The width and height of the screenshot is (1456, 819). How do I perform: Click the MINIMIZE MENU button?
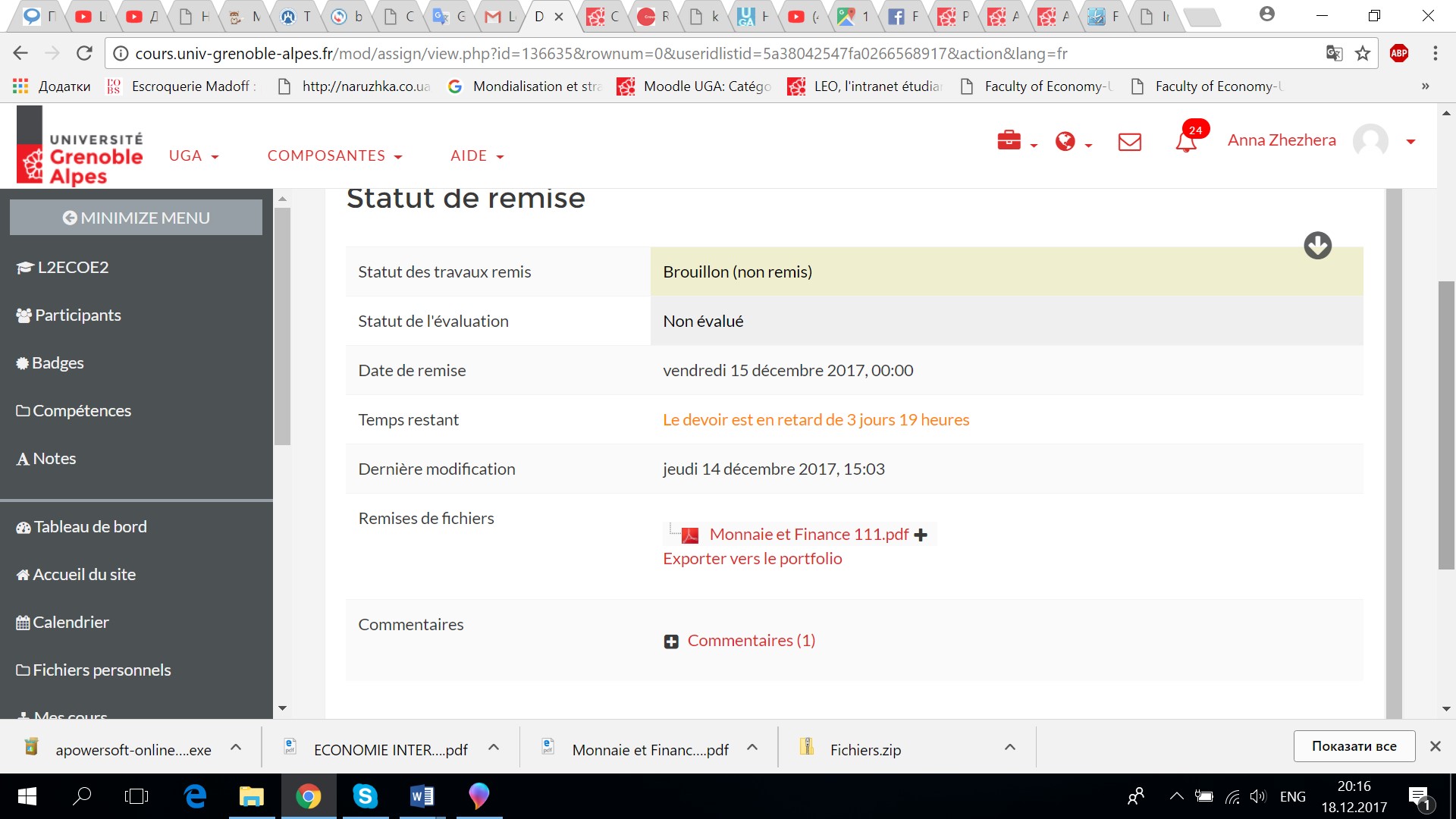136,218
